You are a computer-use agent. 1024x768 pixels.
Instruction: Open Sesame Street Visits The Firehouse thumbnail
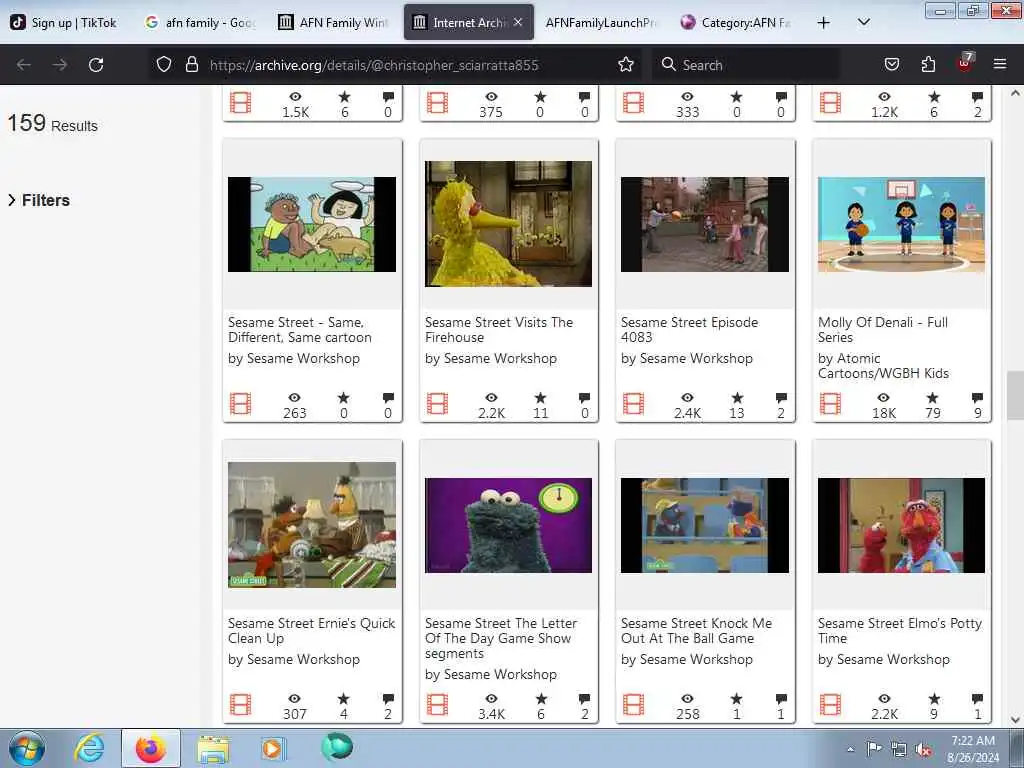pyautogui.click(x=508, y=224)
